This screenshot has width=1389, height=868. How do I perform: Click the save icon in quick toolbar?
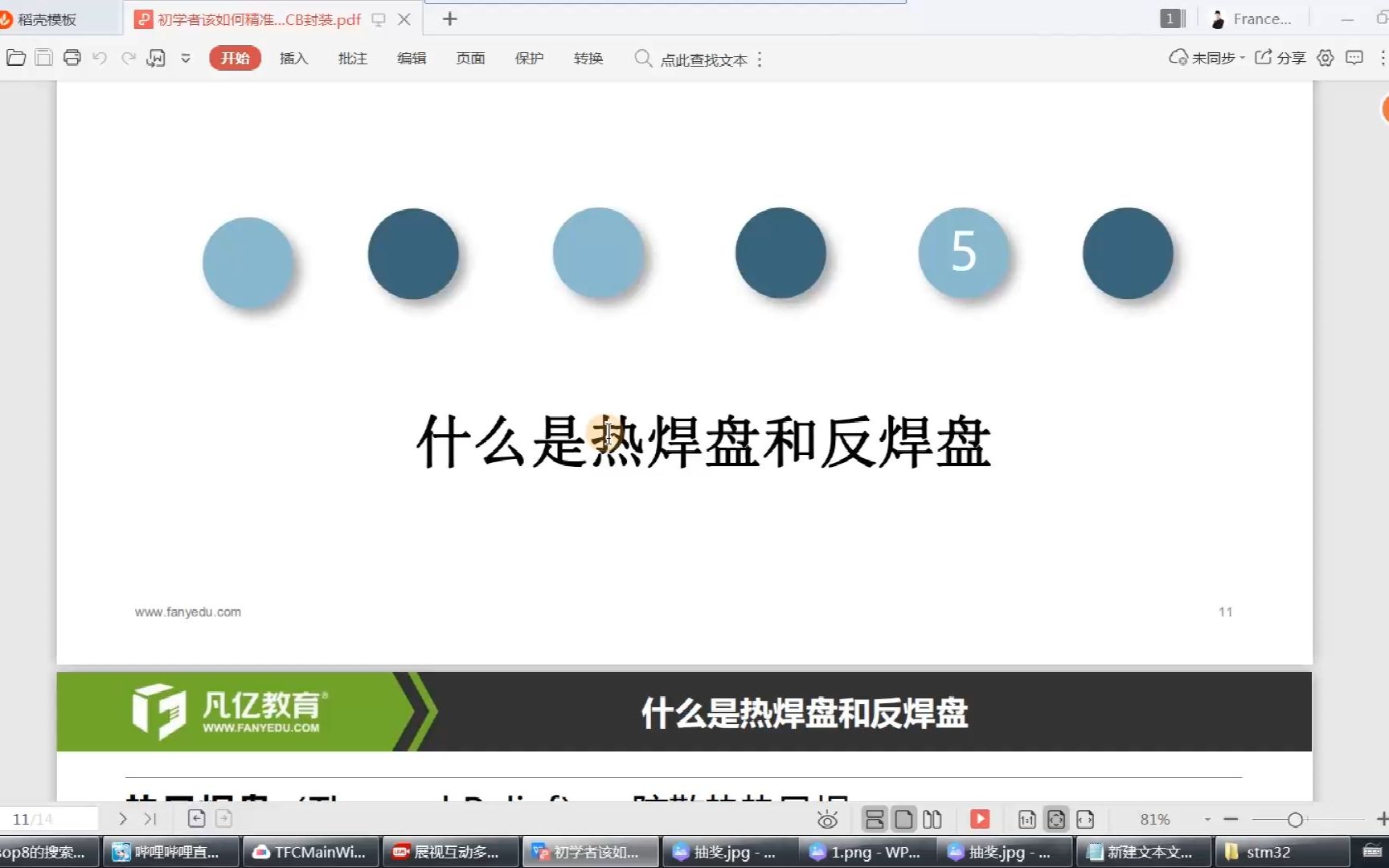pos(44,58)
